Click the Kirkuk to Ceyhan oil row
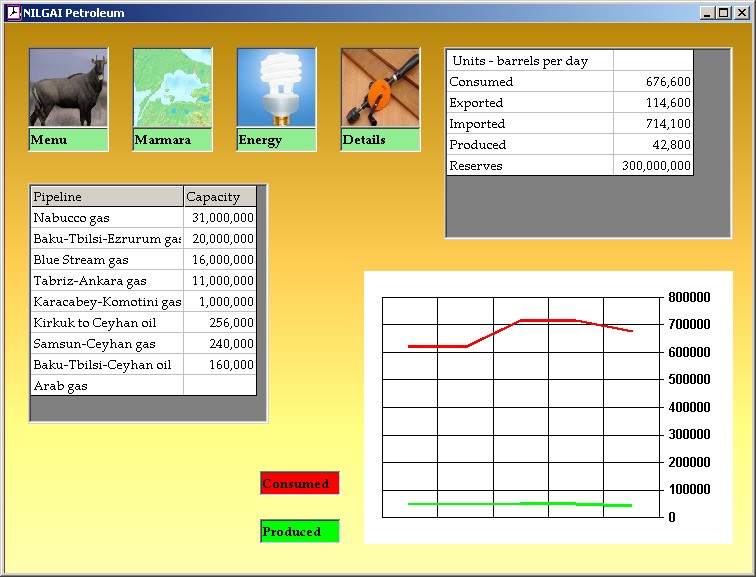The image size is (756, 577). click(106, 323)
